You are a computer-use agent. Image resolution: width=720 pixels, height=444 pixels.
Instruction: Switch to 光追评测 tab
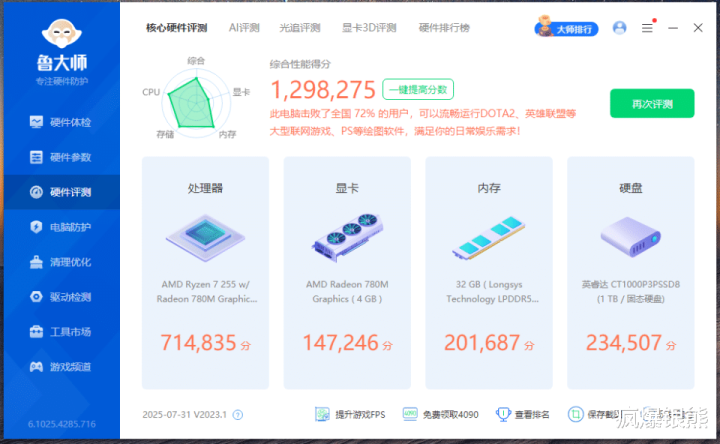[299, 28]
